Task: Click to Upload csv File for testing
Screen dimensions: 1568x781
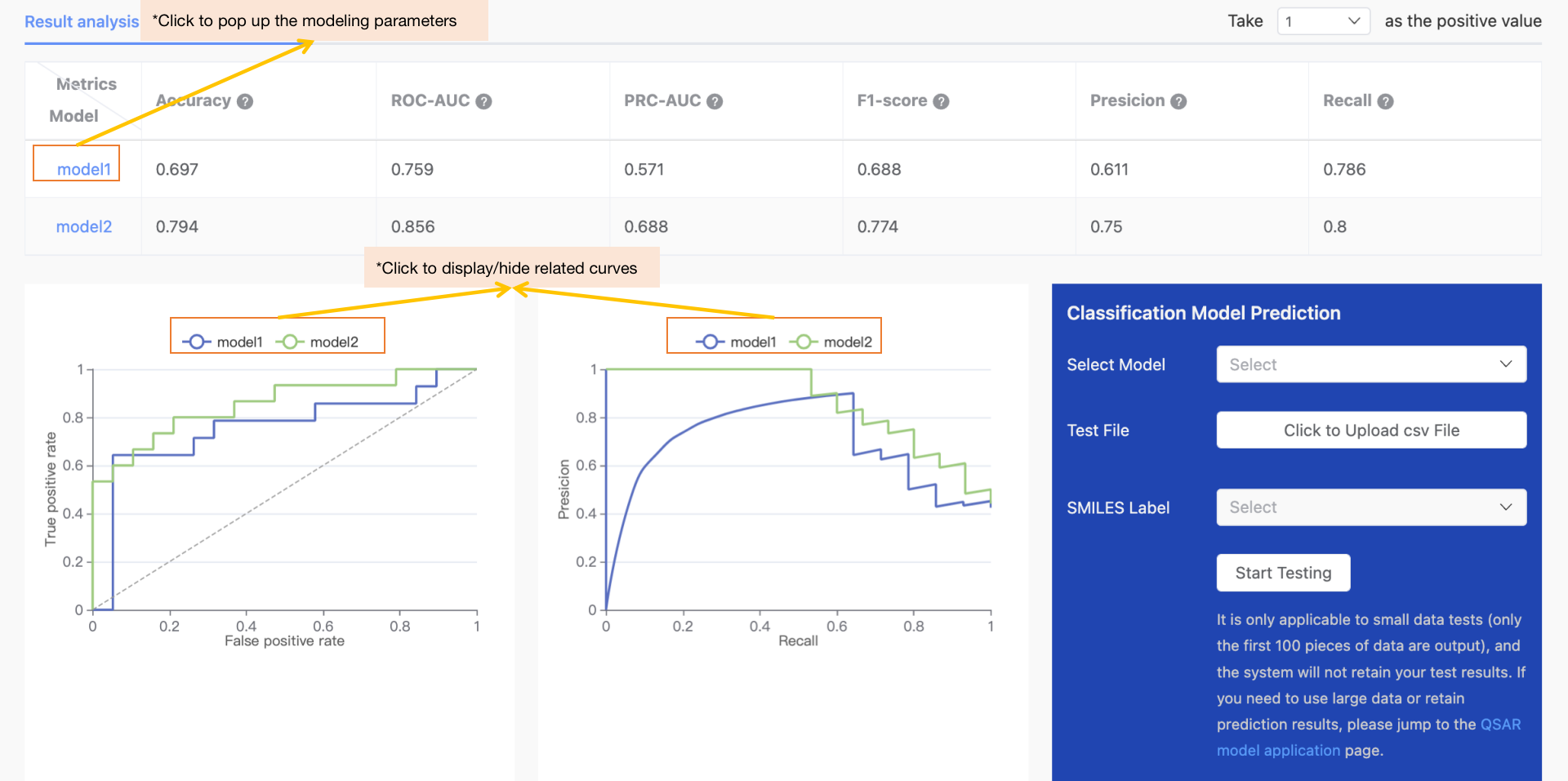Action: tap(1371, 430)
